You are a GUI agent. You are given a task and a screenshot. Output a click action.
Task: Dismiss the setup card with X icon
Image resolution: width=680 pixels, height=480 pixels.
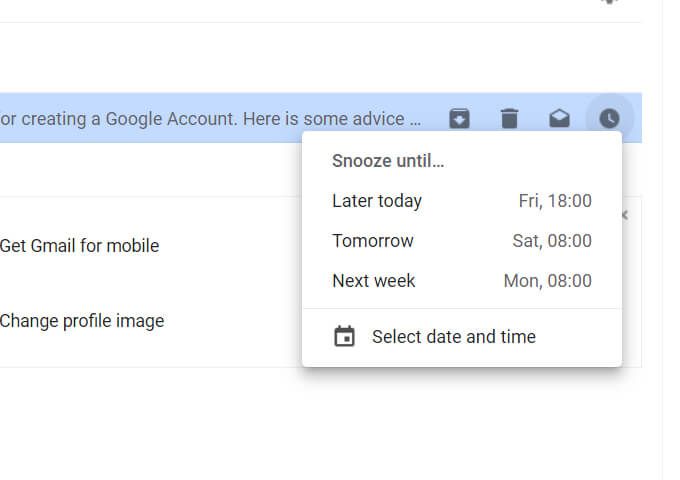(625, 215)
